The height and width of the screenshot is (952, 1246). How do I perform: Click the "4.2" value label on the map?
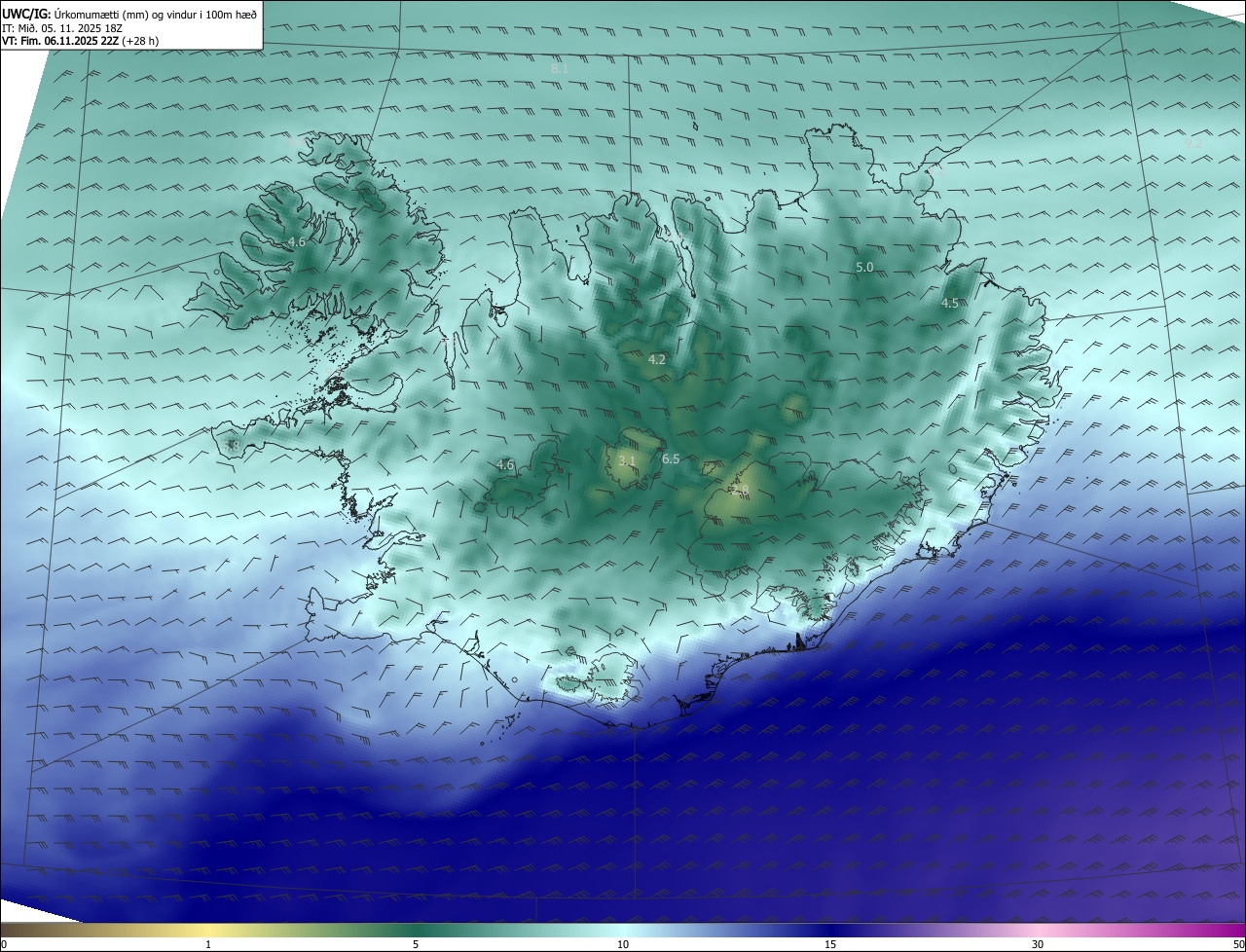point(657,359)
